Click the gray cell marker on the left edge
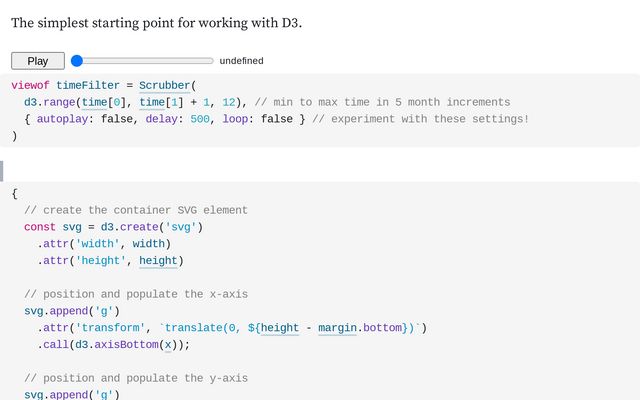This screenshot has width=640, height=400. click(x=3, y=170)
